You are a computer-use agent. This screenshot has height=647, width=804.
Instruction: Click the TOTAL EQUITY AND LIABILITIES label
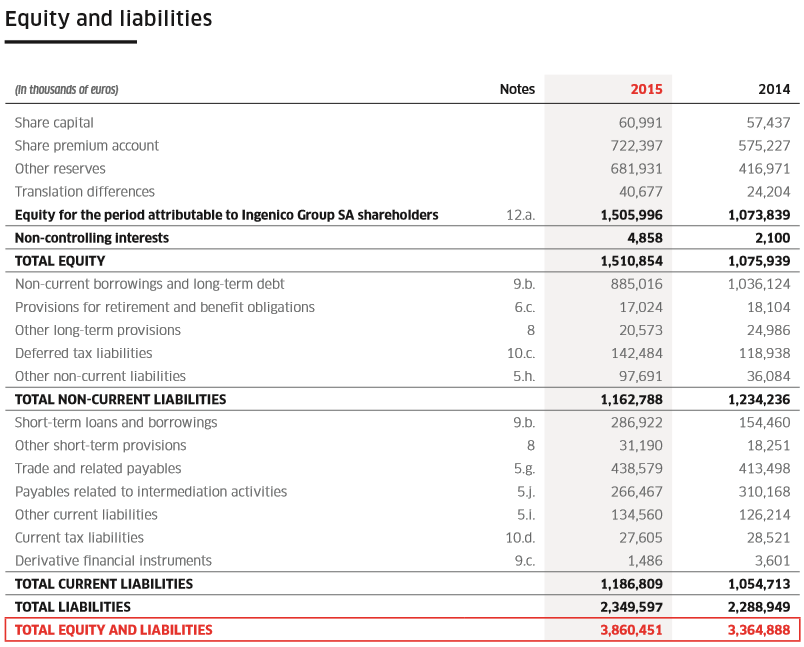click(114, 630)
